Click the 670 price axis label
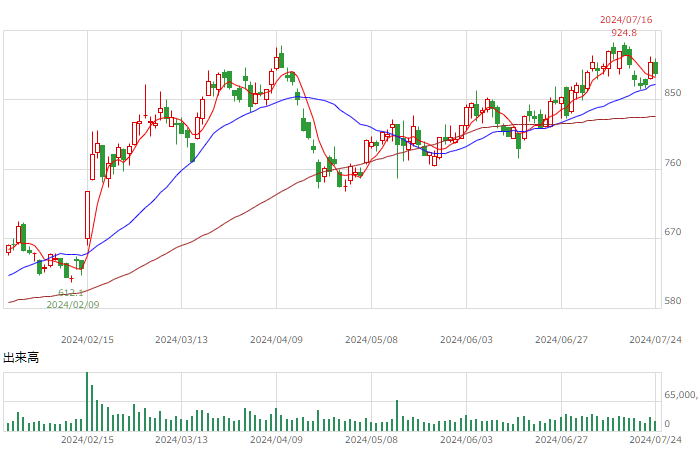Viewport: 698px width, 450px height. click(x=673, y=231)
